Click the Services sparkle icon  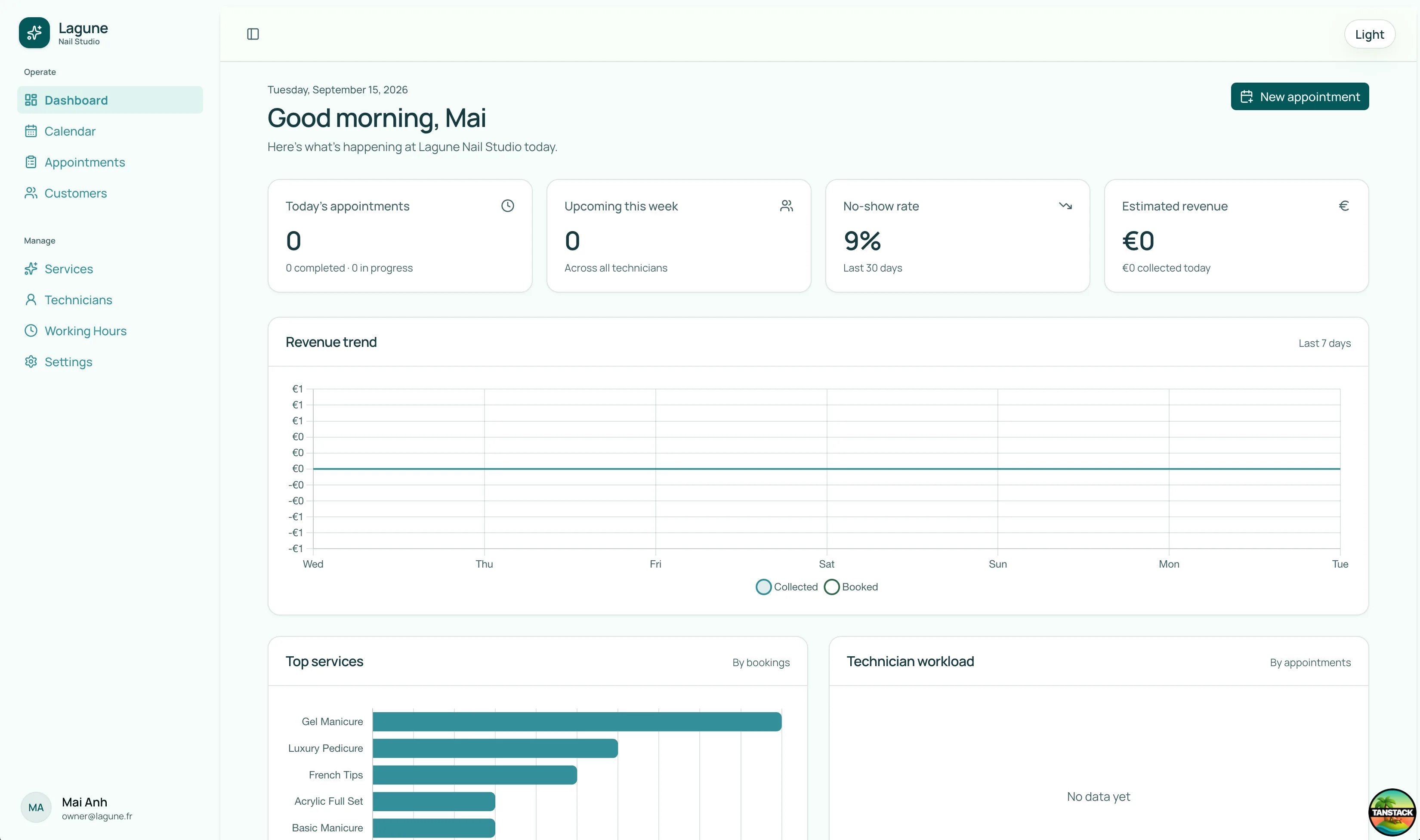click(x=31, y=269)
